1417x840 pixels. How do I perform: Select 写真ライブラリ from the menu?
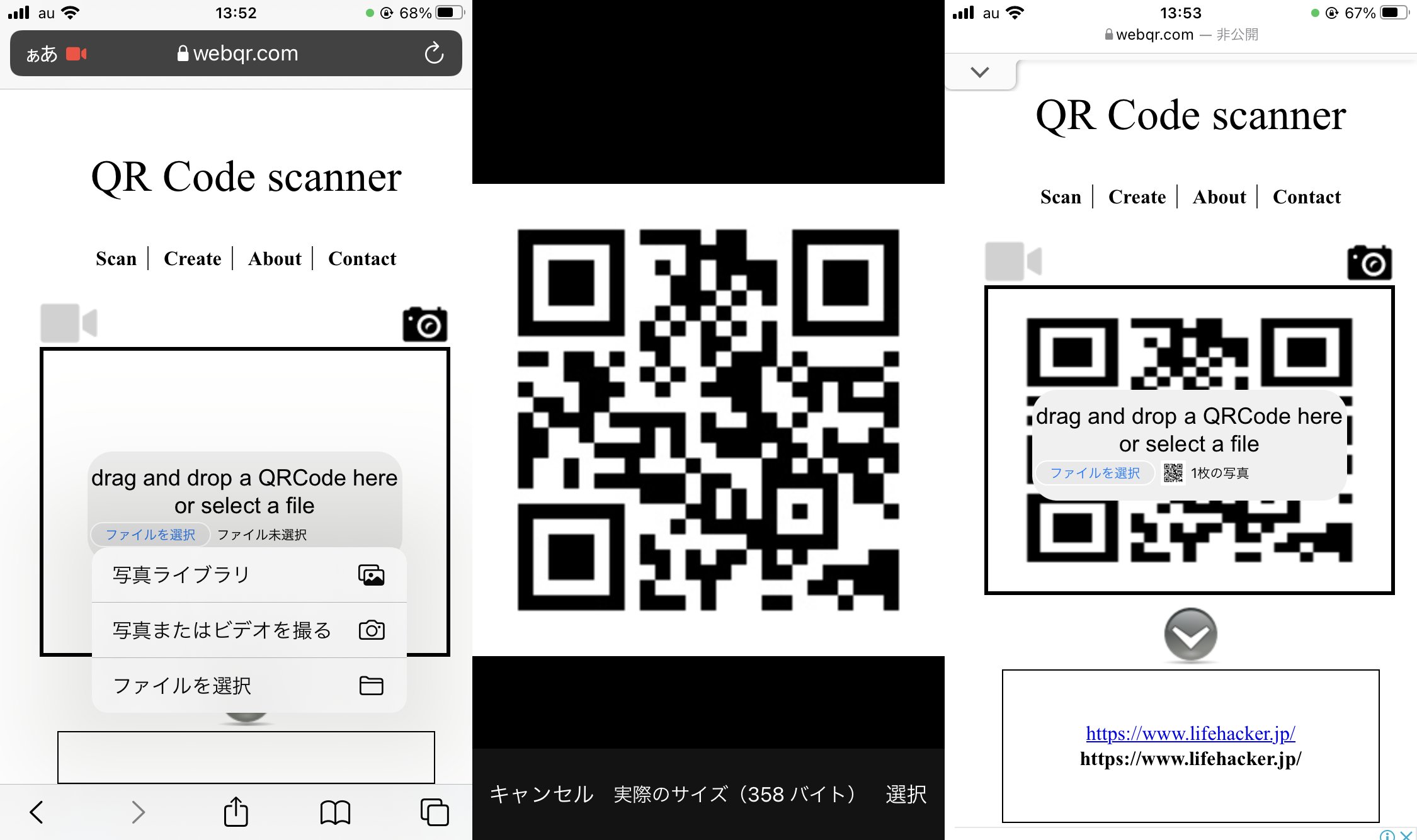[179, 574]
